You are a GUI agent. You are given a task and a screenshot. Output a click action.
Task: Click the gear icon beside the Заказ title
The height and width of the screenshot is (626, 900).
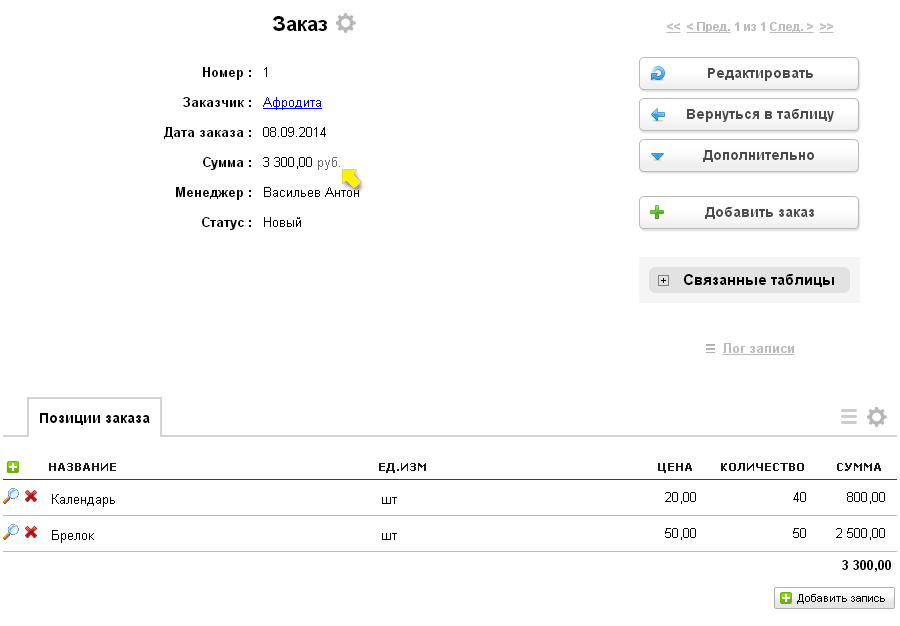(x=345, y=24)
